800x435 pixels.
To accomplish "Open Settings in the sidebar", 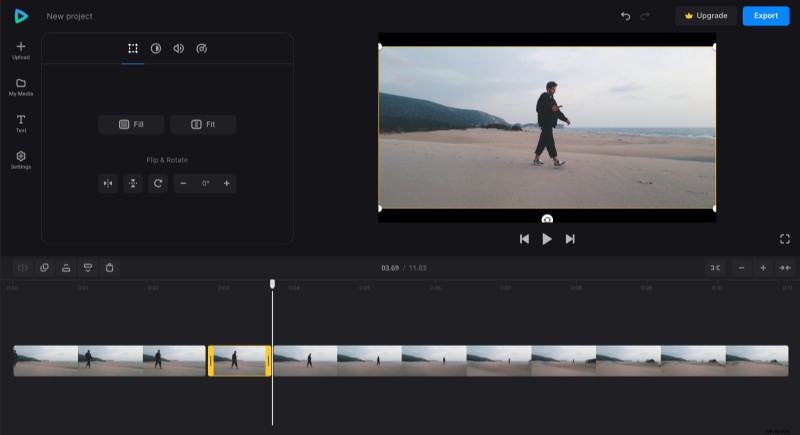I will (21, 160).
